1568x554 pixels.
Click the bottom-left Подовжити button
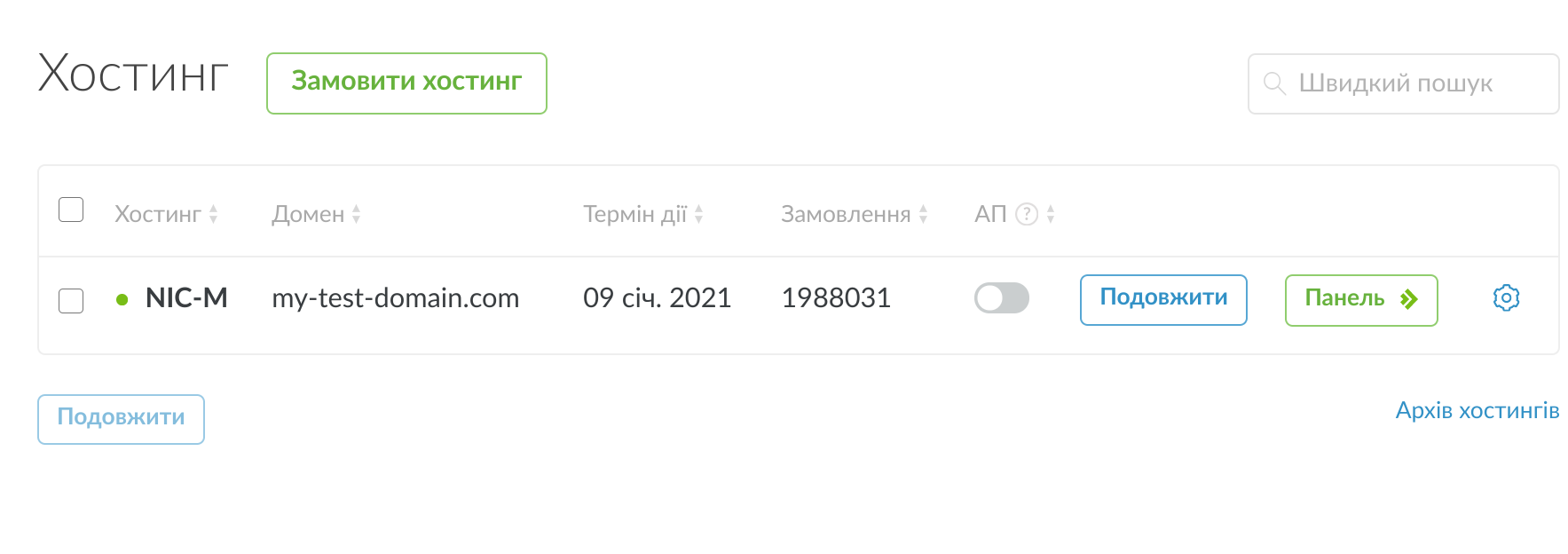121,418
